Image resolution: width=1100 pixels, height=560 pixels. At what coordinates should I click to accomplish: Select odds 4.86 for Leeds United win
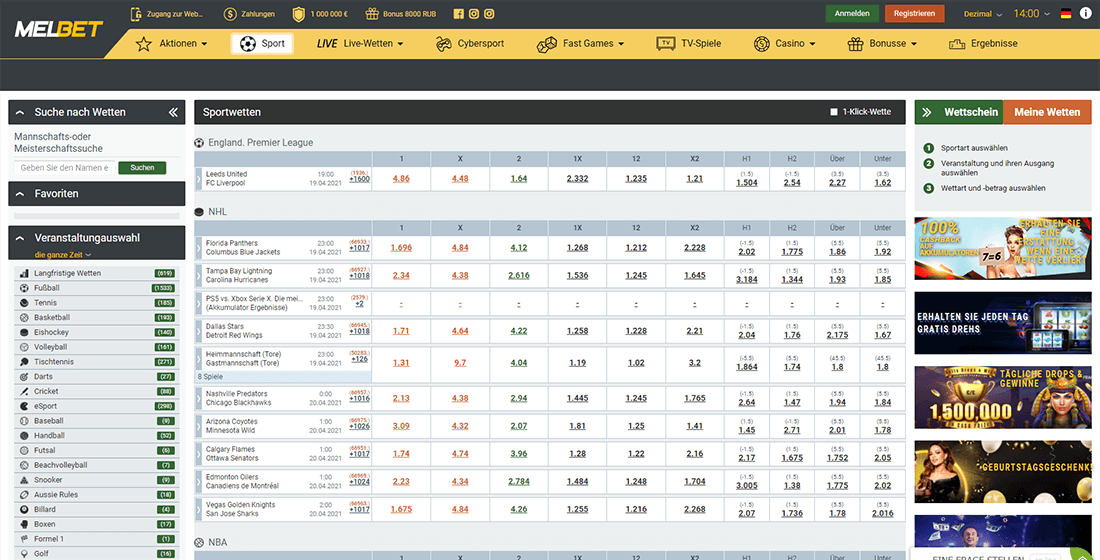pyautogui.click(x=401, y=179)
